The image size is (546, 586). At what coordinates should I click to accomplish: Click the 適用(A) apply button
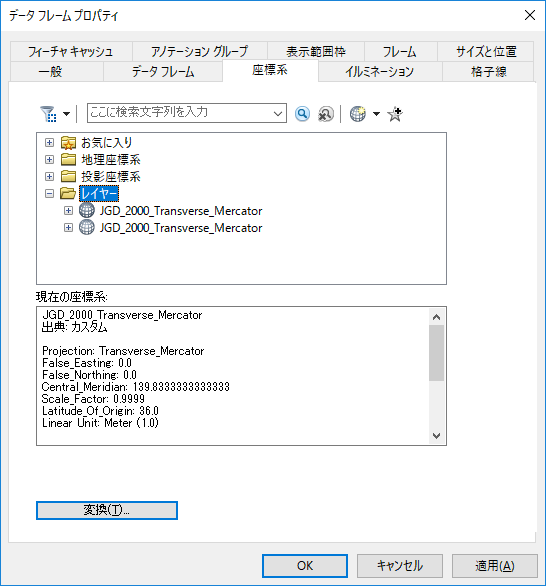[x=495, y=565]
